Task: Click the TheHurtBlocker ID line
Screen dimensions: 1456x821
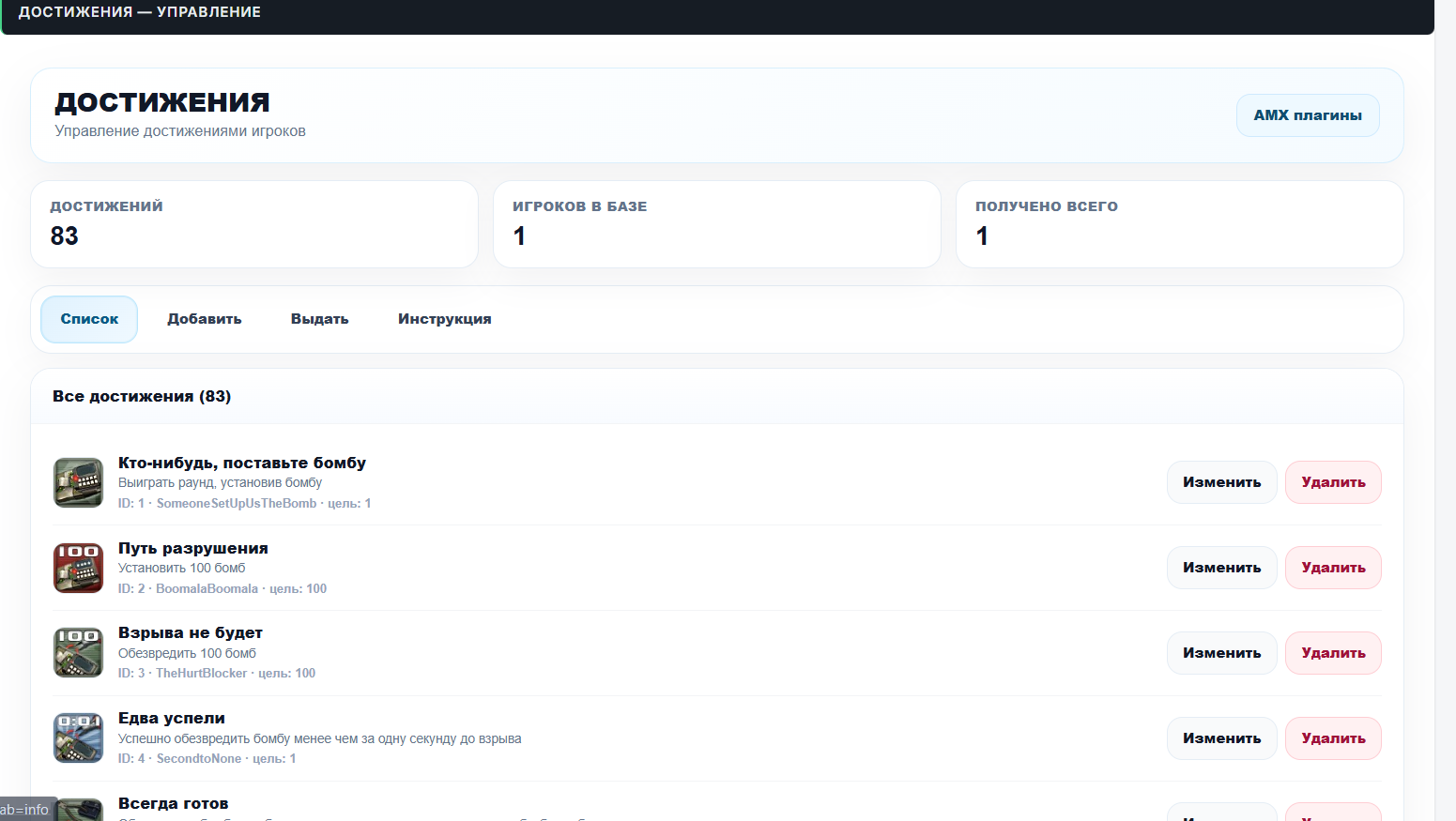Action: click(x=217, y=673)
